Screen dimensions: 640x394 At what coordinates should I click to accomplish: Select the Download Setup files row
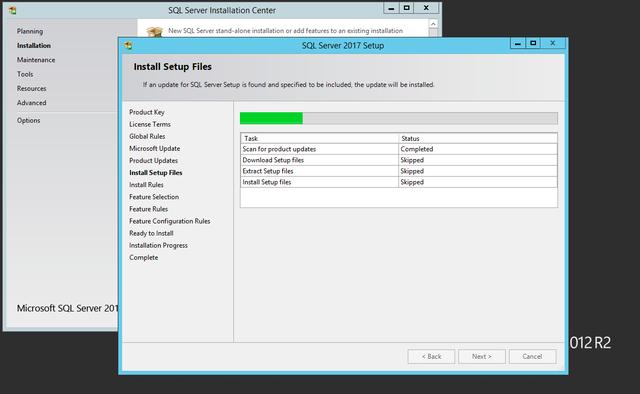[399, 160]
